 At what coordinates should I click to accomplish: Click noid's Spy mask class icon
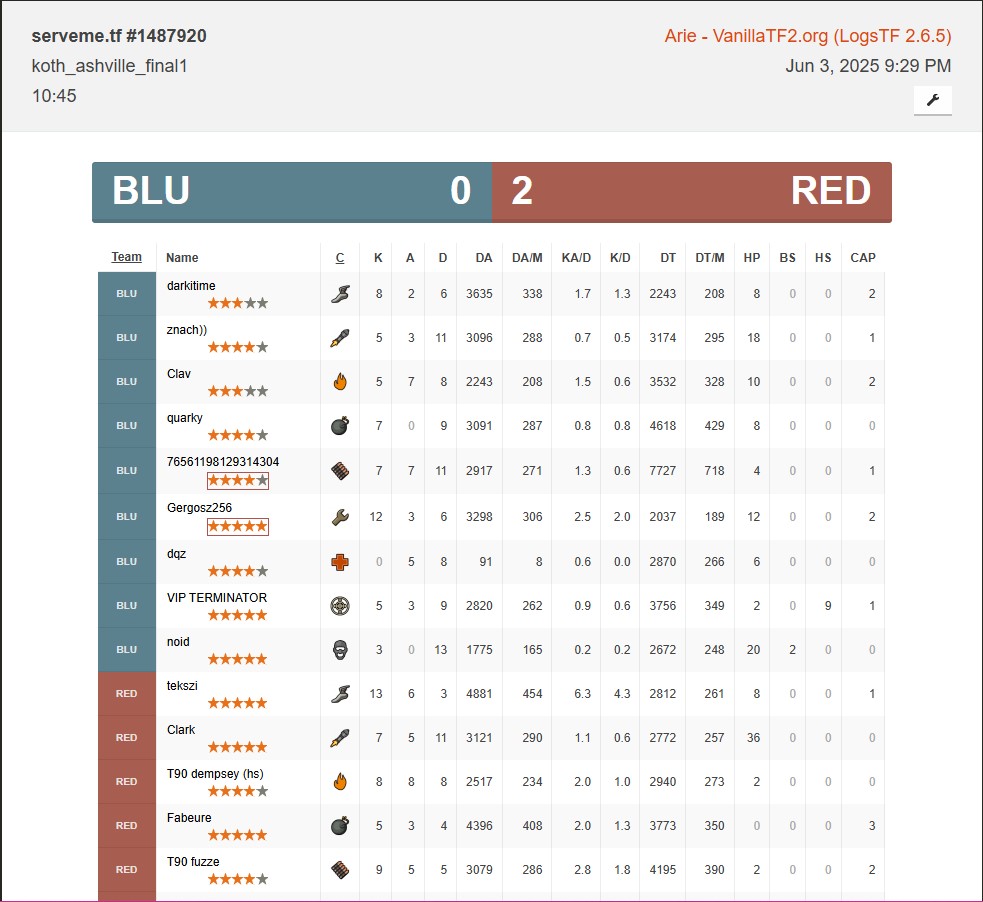340,650
